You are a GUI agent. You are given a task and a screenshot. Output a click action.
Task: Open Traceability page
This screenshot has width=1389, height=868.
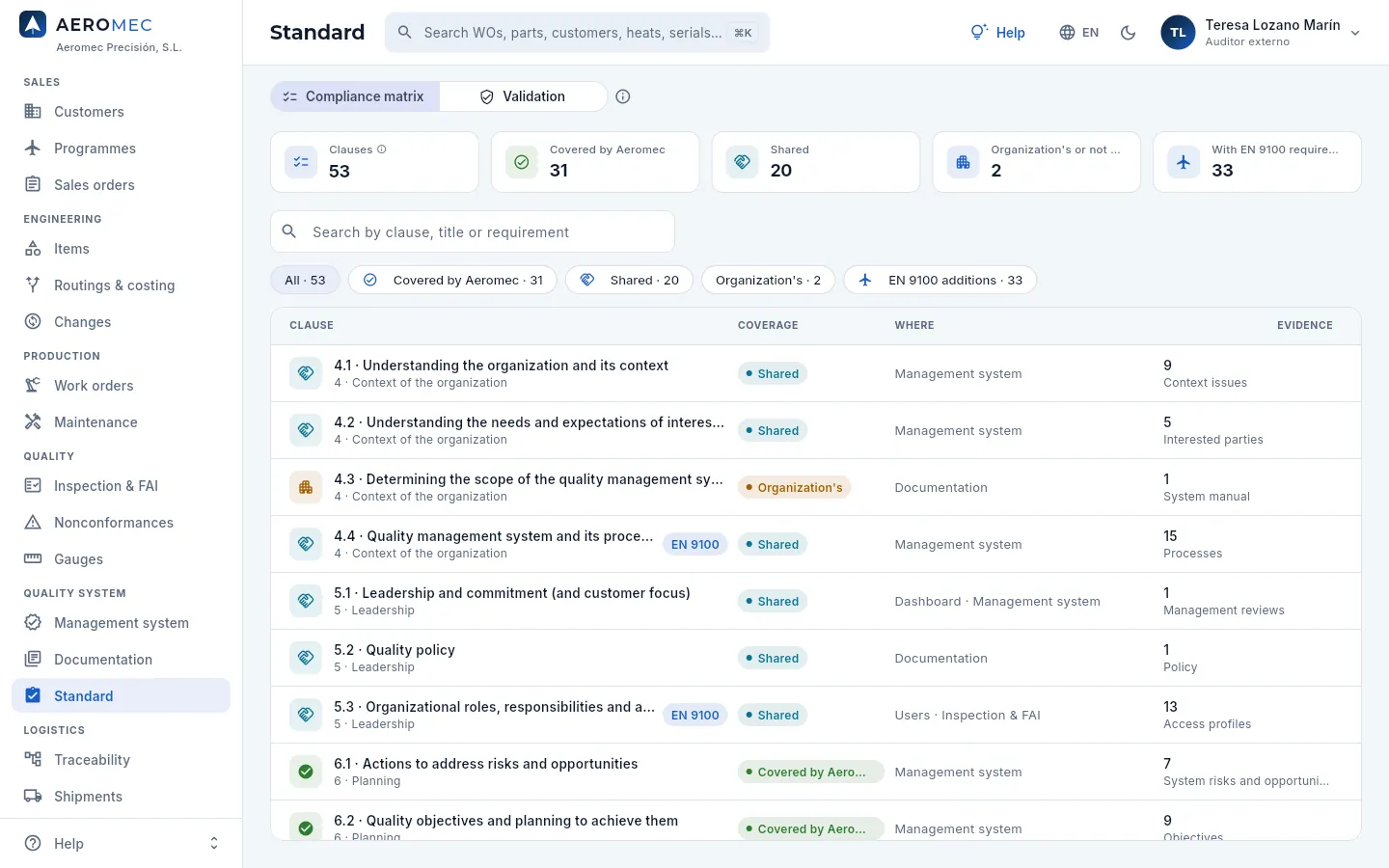coord(121,760)
